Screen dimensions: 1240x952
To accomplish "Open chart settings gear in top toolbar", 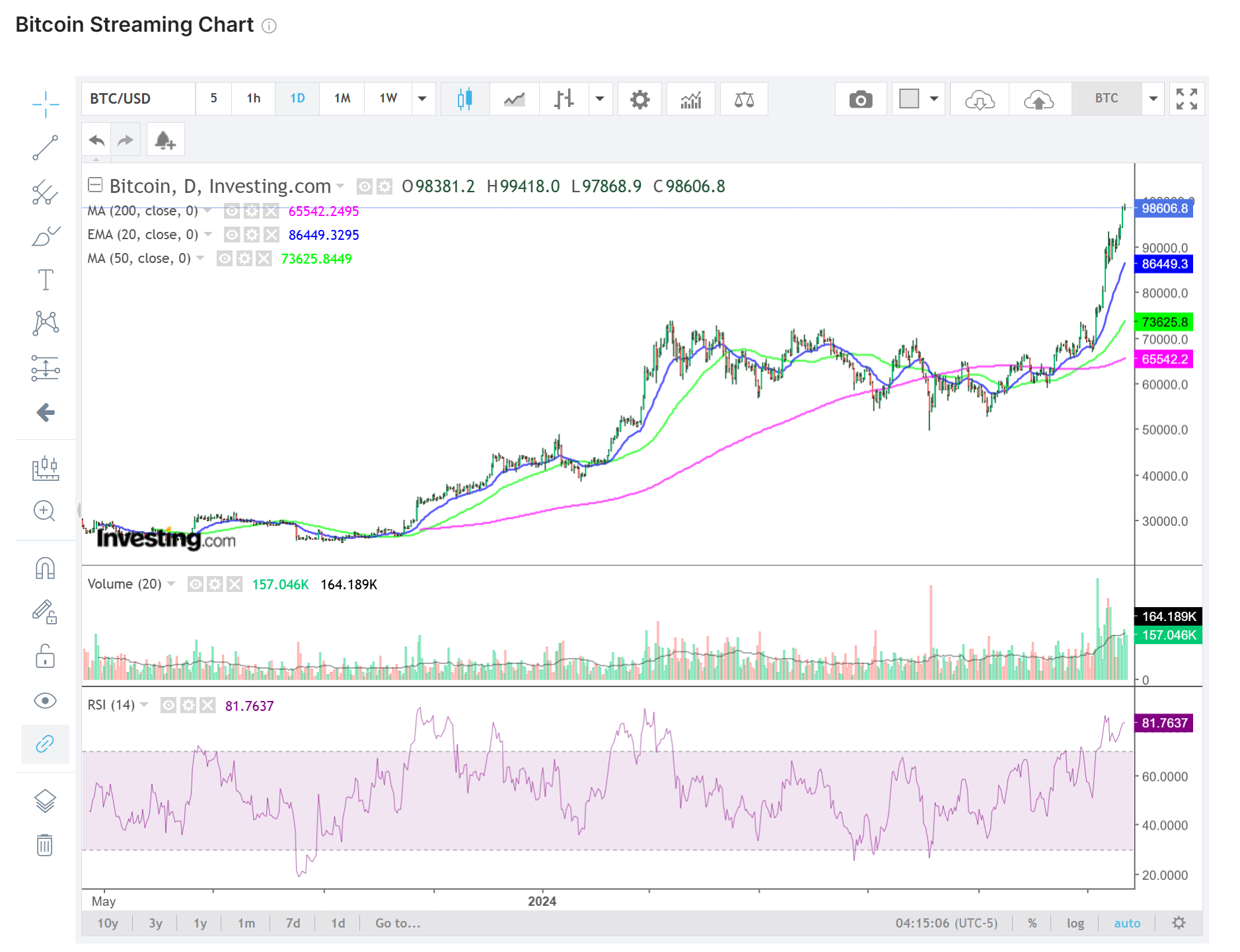I will [x=639, y=100].
